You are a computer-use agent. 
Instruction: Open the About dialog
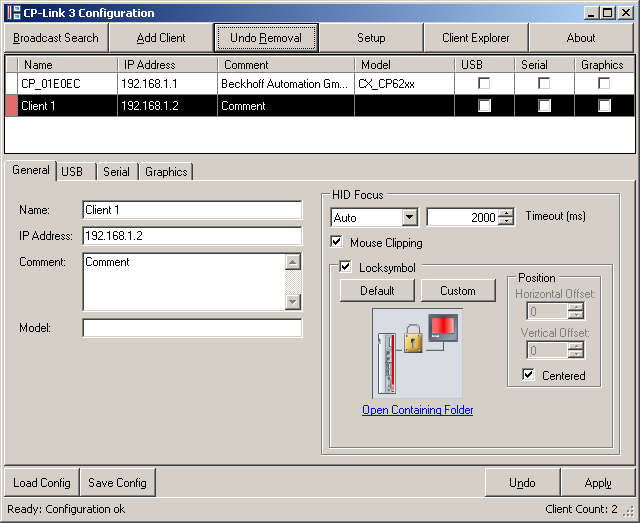click(x=581, y=38)
